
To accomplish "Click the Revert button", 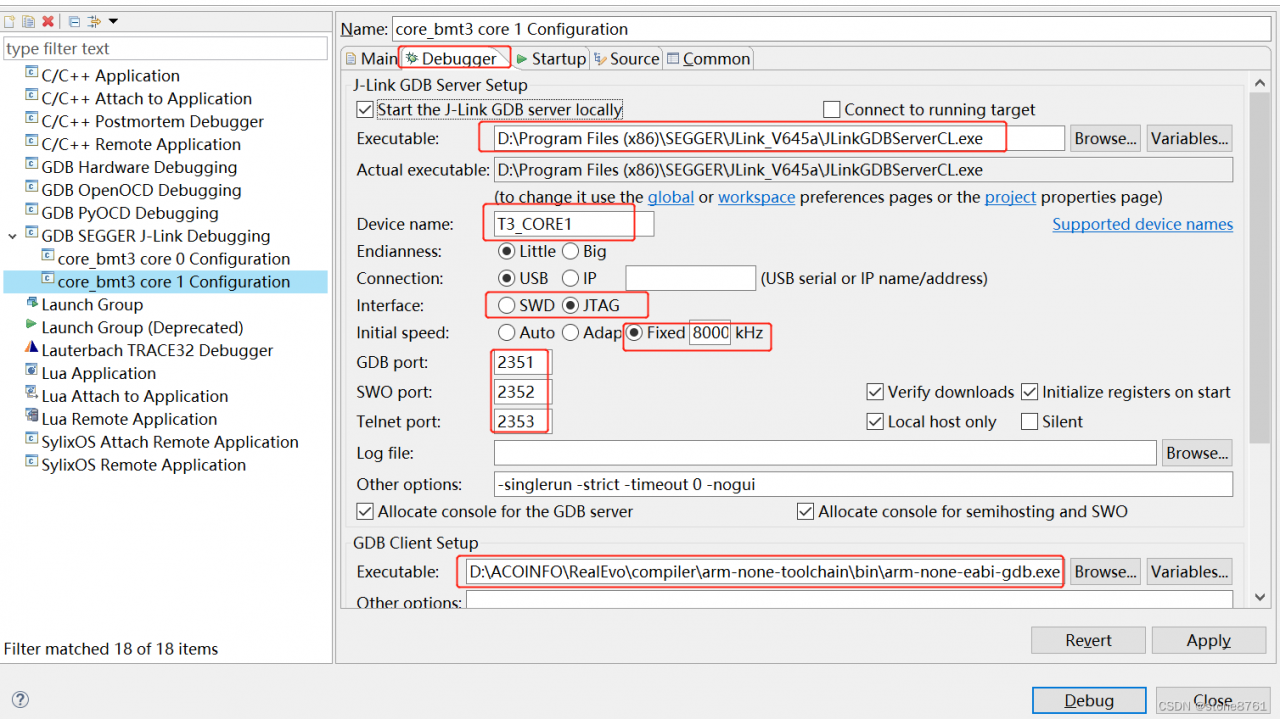I will [1088, 640].
